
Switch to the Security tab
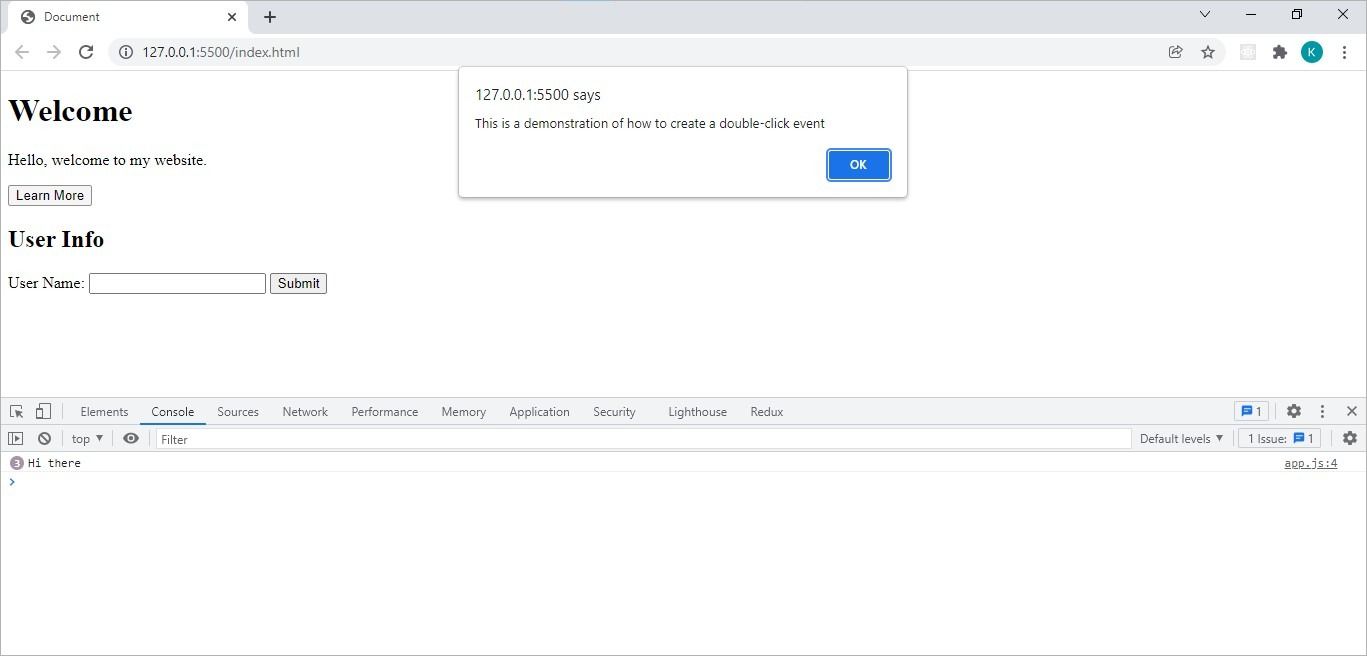(x=614, y=412)
